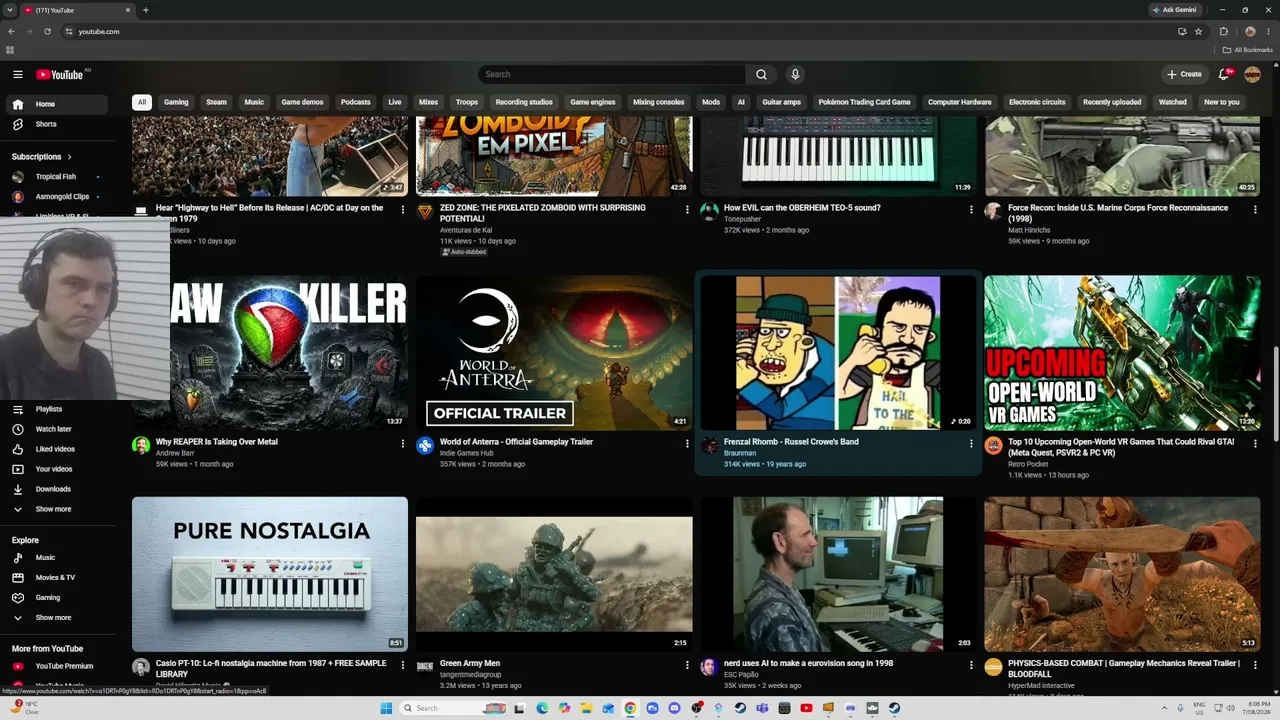
Task: Click the YouTube logo
Action: click(60, 74)
